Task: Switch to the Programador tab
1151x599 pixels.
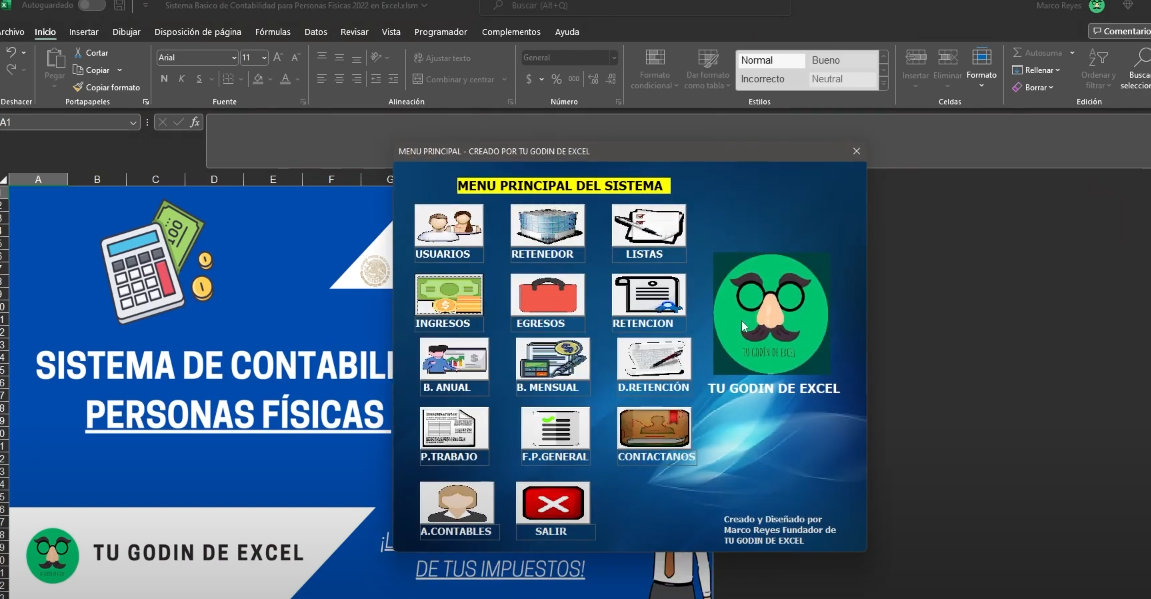Action: [440, 32]
